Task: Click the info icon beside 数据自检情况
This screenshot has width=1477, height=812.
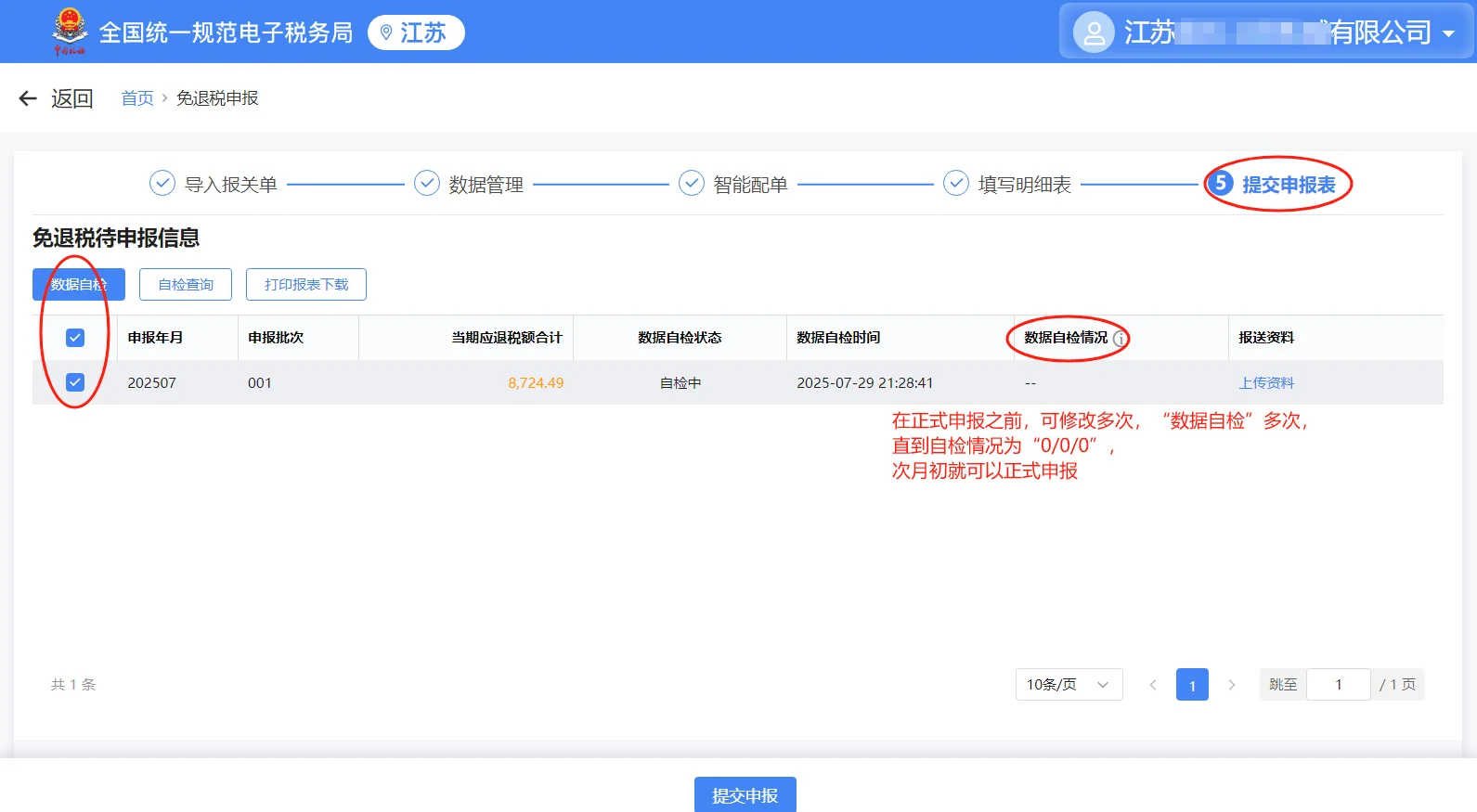Action: [1121, 339]
